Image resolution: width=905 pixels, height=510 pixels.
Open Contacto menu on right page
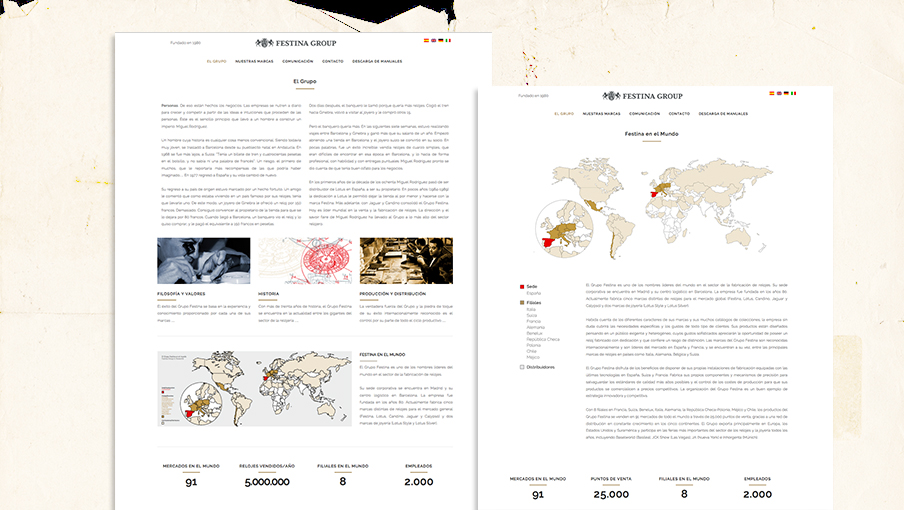click(x=679, y=114)
